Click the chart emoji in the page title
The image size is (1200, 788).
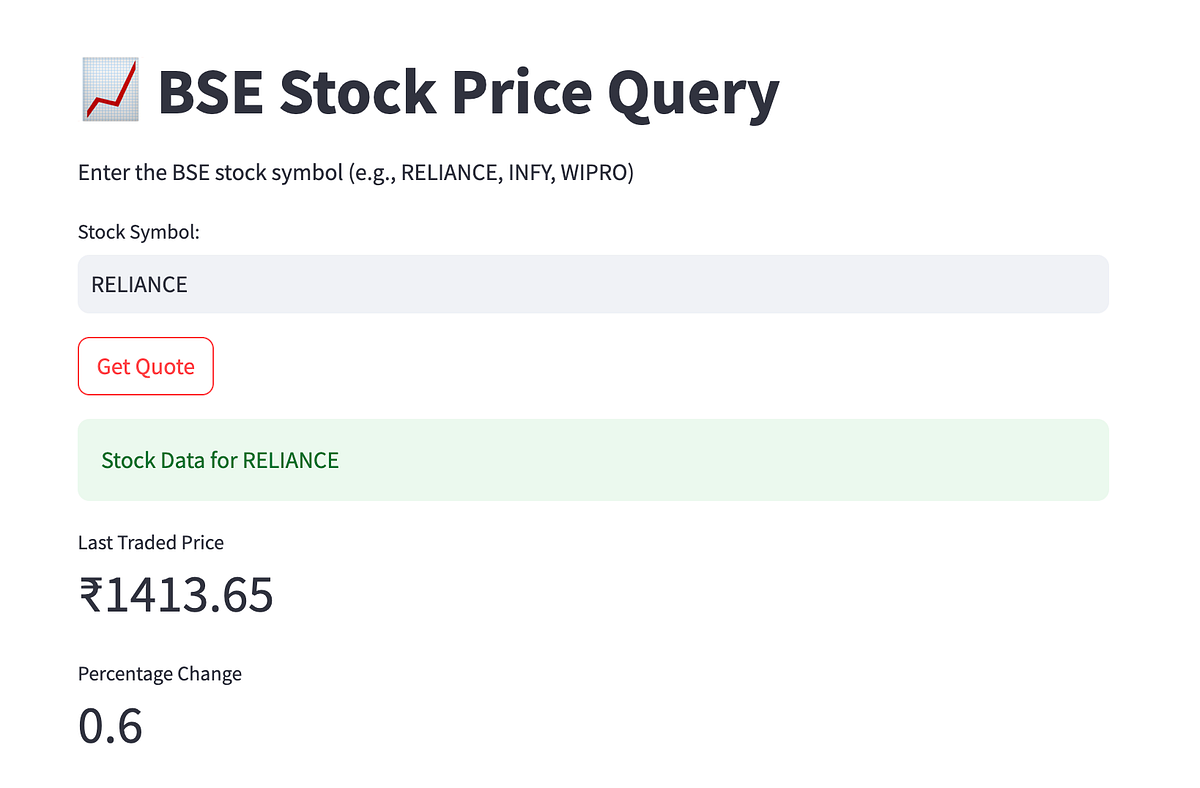coord(108,91)
